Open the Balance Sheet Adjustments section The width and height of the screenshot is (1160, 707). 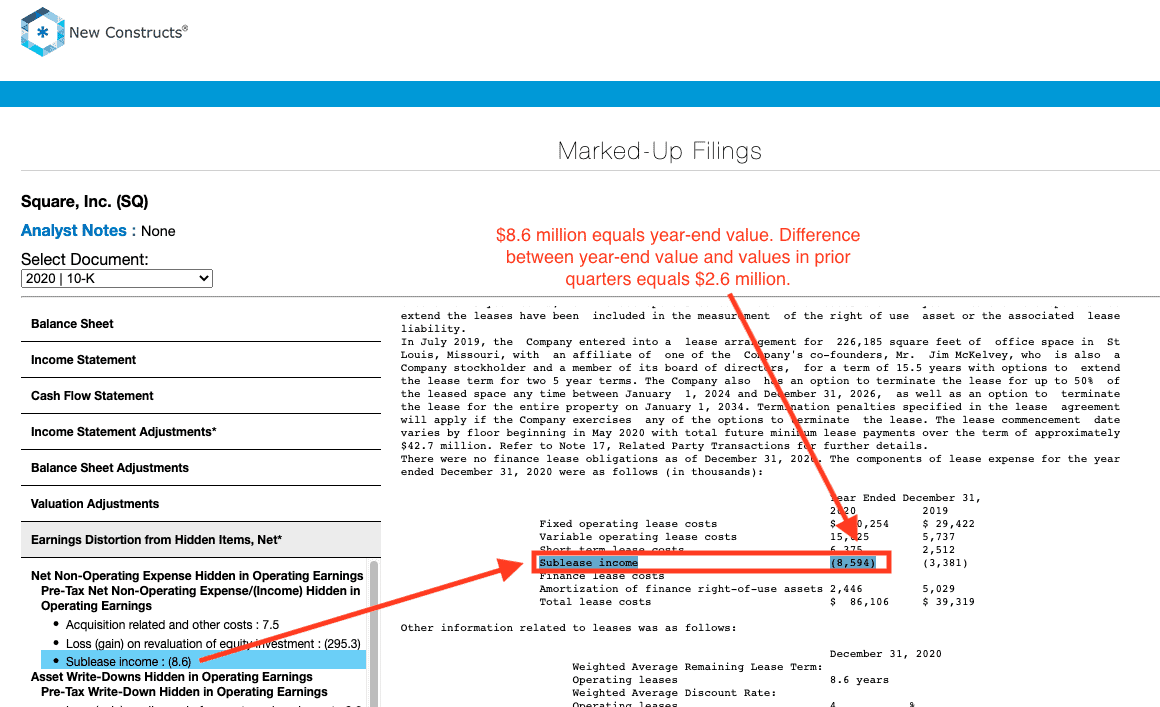200,468
